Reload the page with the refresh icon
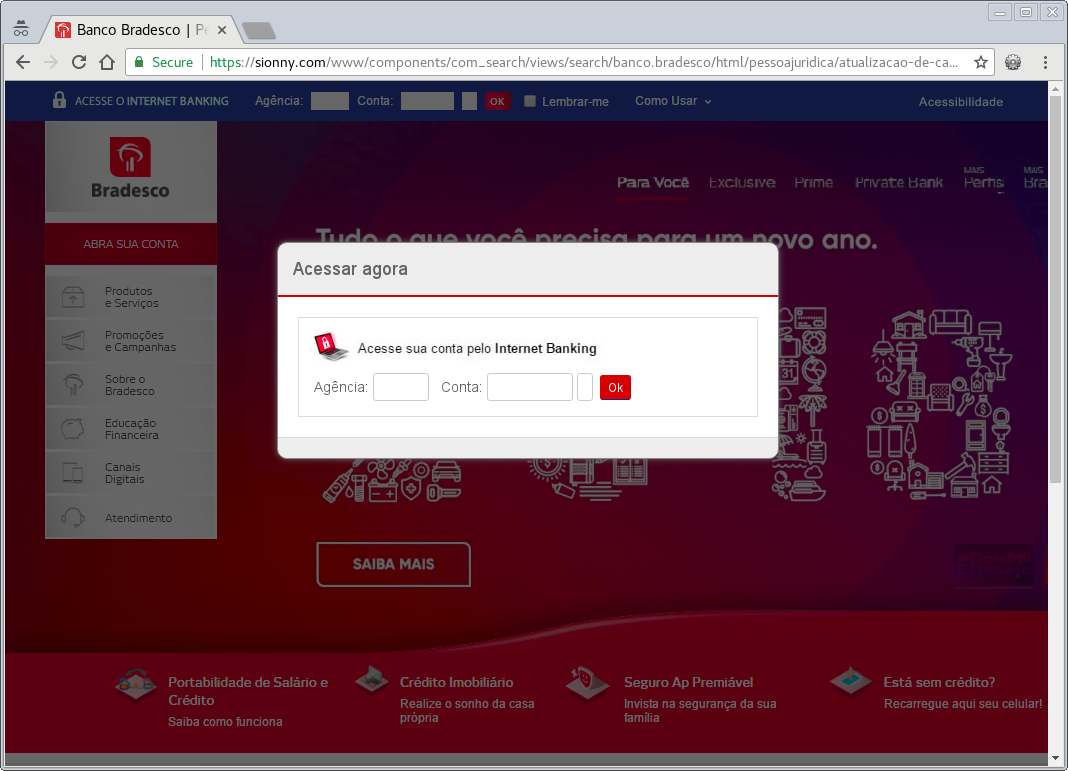This screenshot has height=771, width=1068. pos(79,63)
